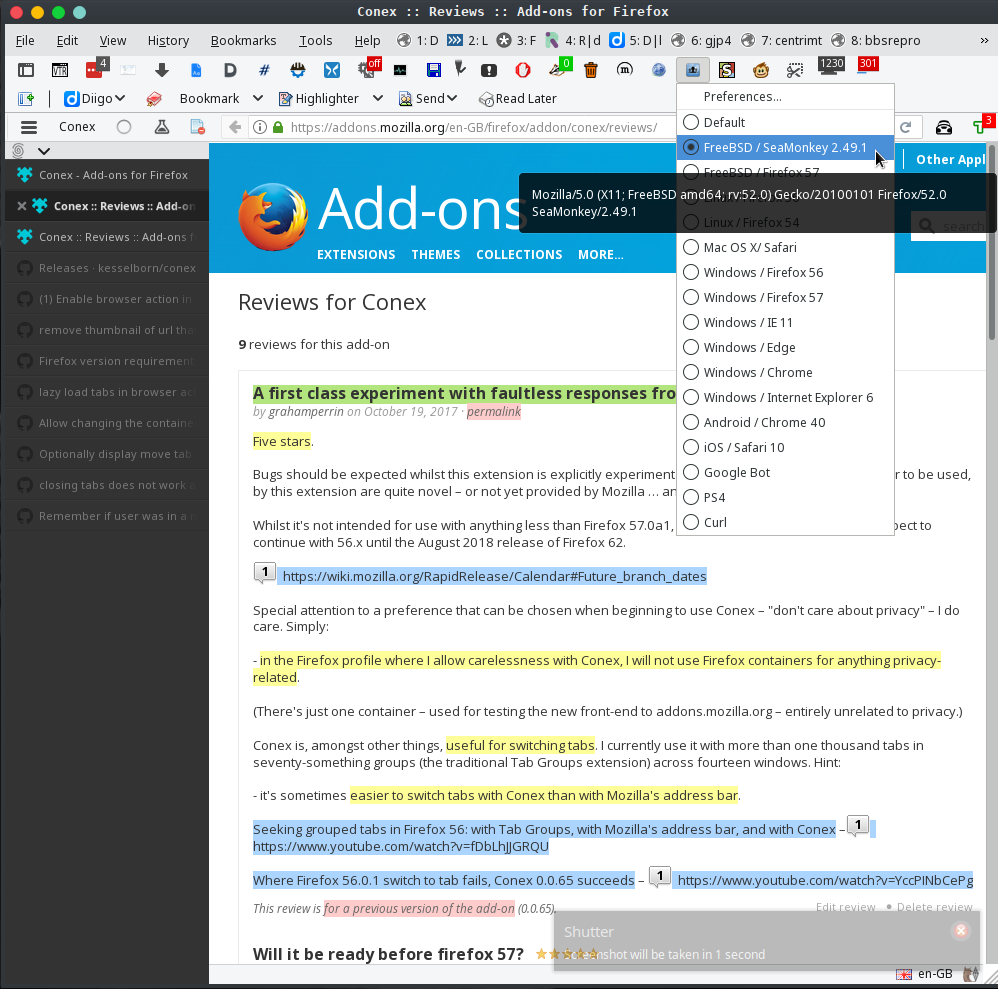Select the 'closing tabs does not work' tab
998x989 pixels.
[x=107, y=485]
